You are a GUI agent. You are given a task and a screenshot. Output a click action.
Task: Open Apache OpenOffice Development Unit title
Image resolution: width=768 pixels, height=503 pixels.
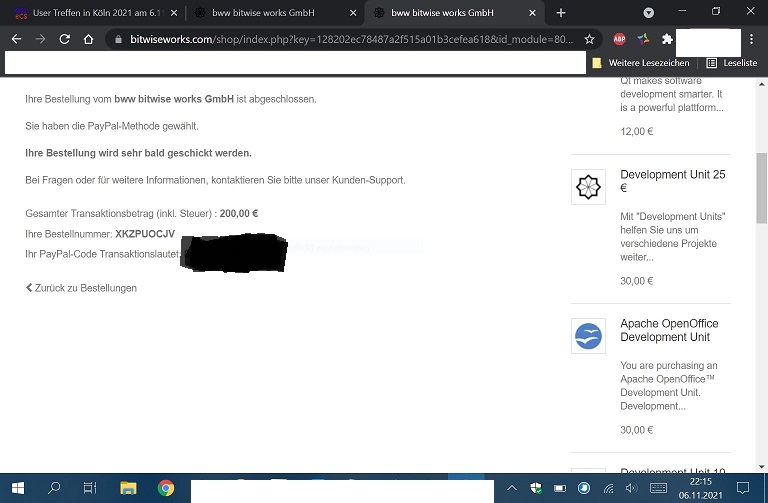[x=669, y=330]
